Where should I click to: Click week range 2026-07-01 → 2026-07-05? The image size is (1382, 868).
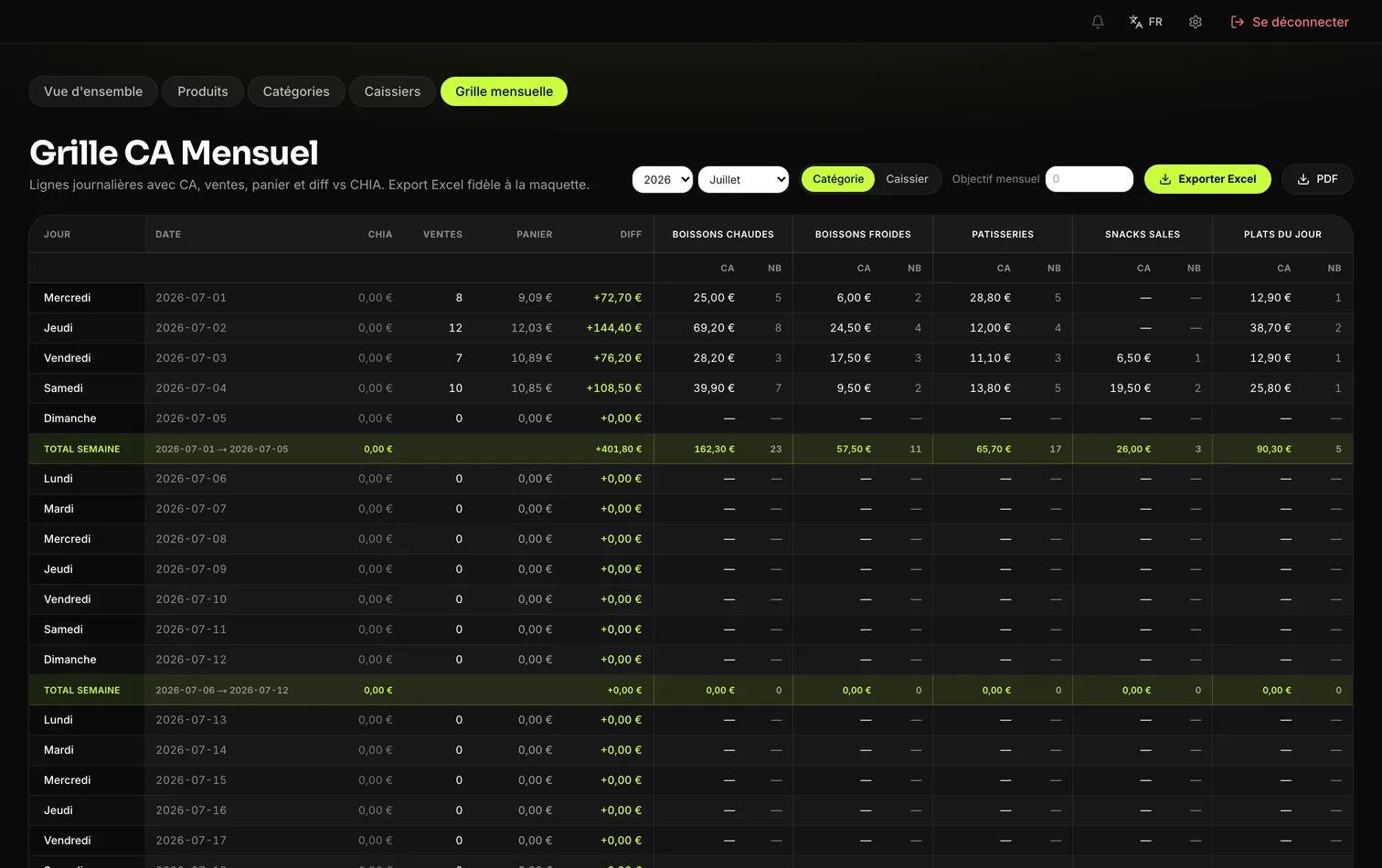(222, 450)
